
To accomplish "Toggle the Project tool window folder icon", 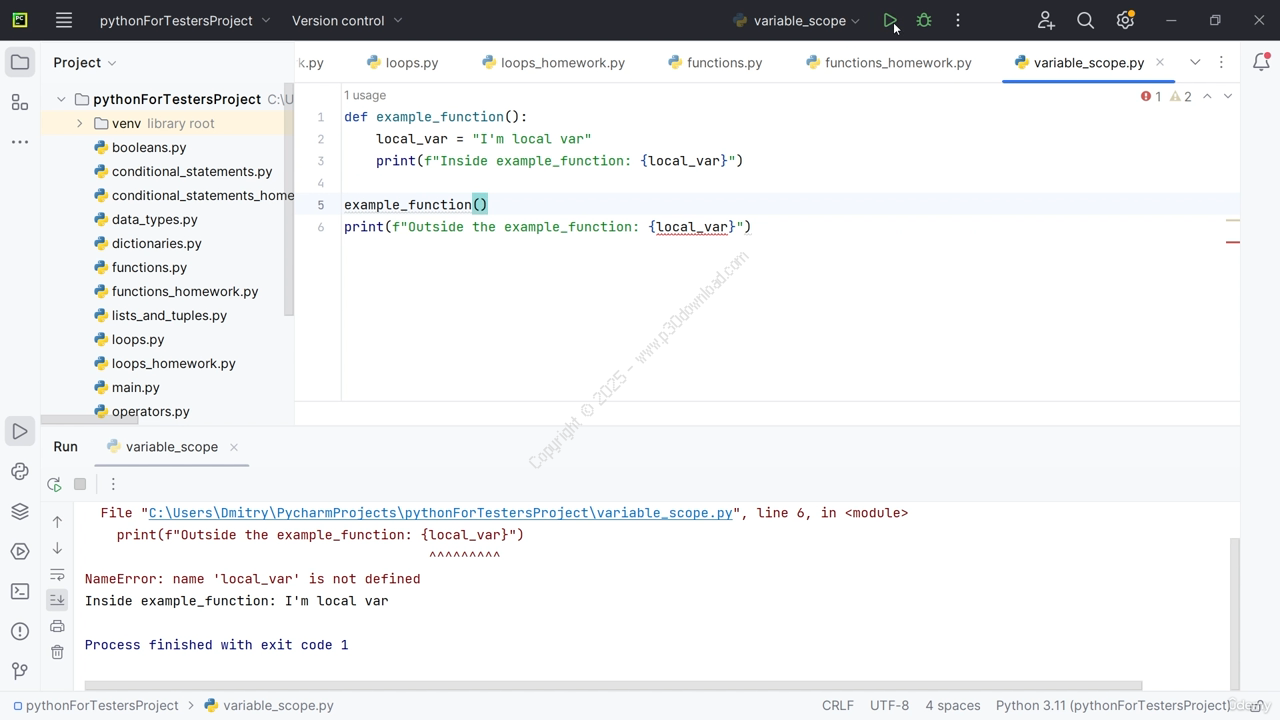I will coord(20,62).
